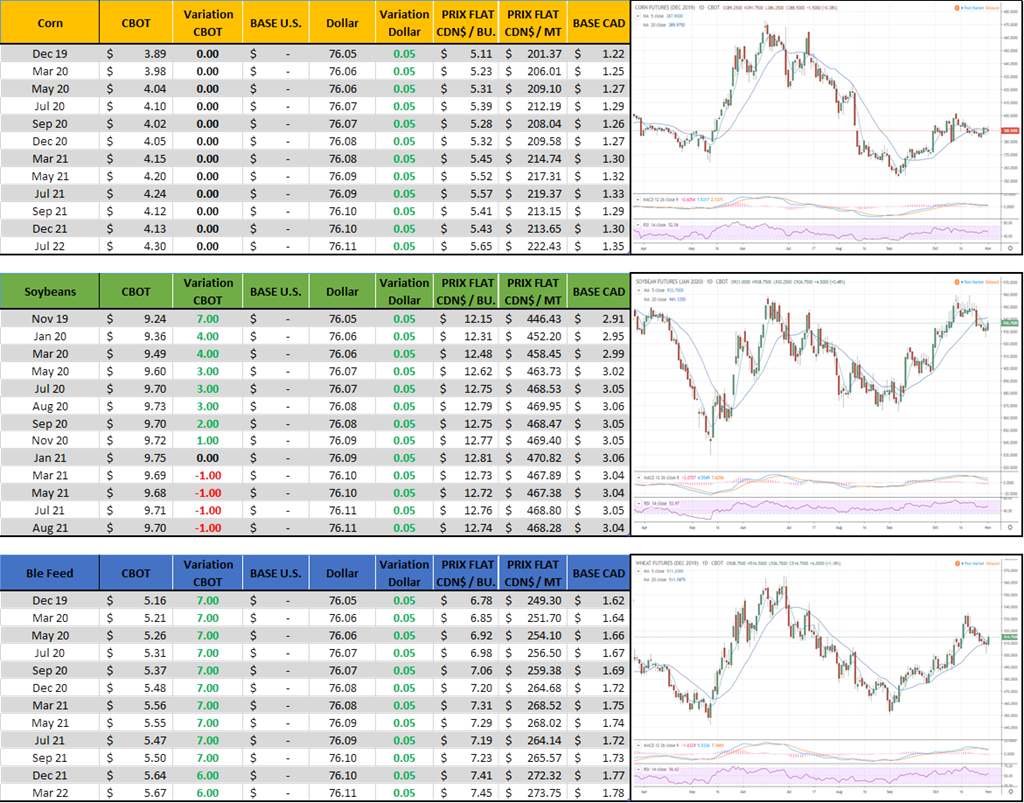This screenshot has width=1024, height=803.
Task: Select the green Soybeans table header cell
Action: [50, 292]
